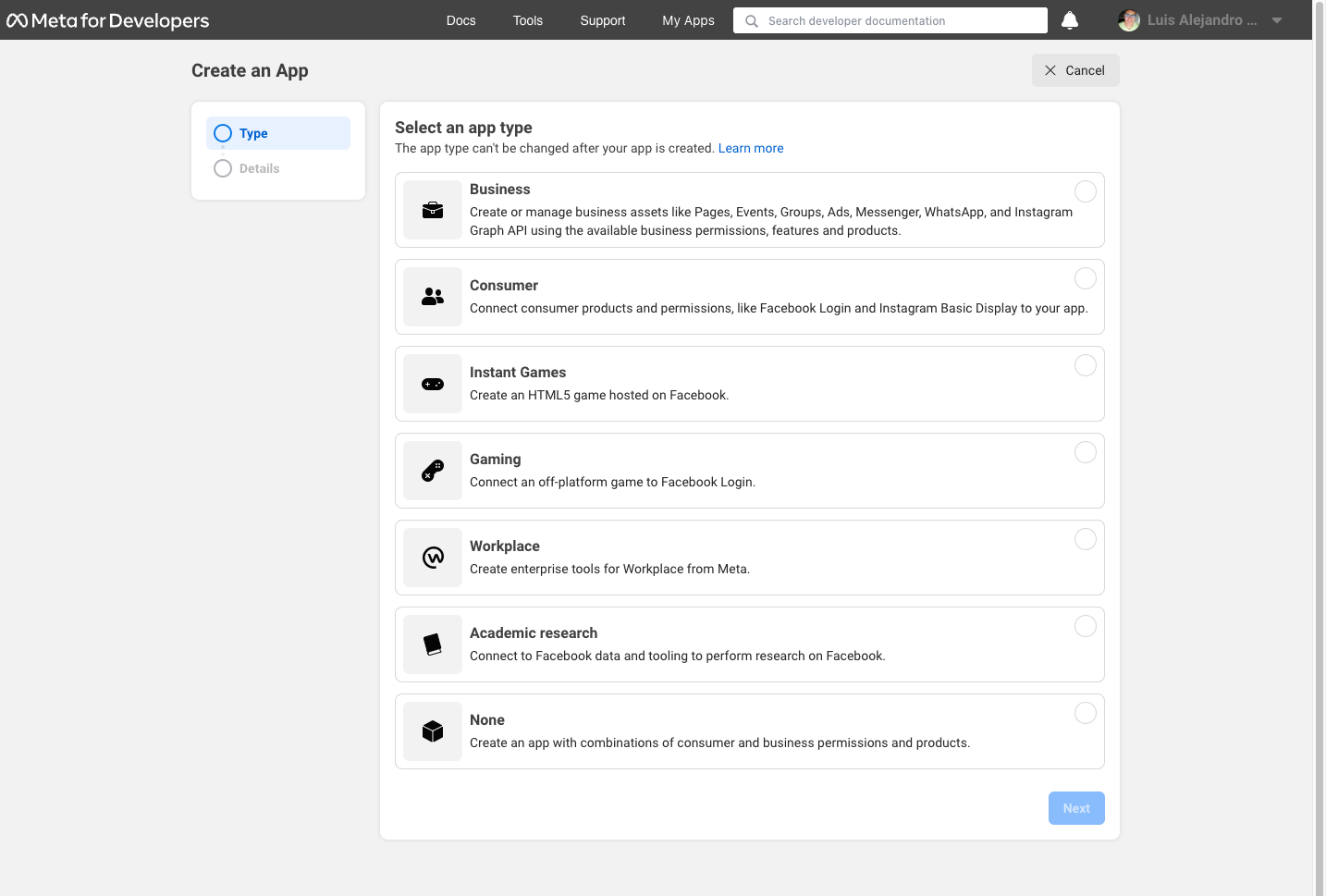Select the Academic research radio button
This screenshot has width=1326, height=896.
point(1086,626)
